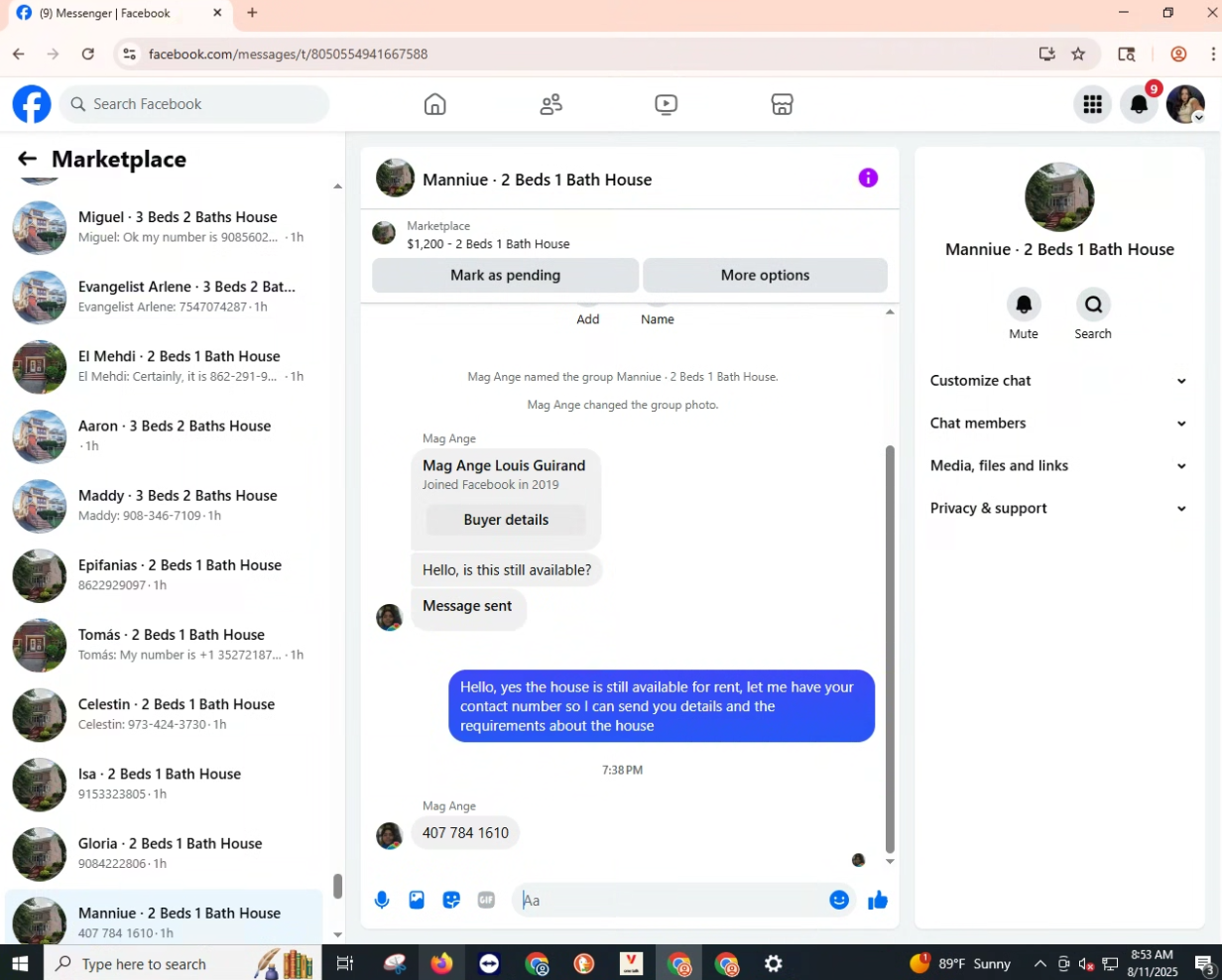Select Manniue · 2 Beds 1 Bath House chat

(x=164, y=918)
